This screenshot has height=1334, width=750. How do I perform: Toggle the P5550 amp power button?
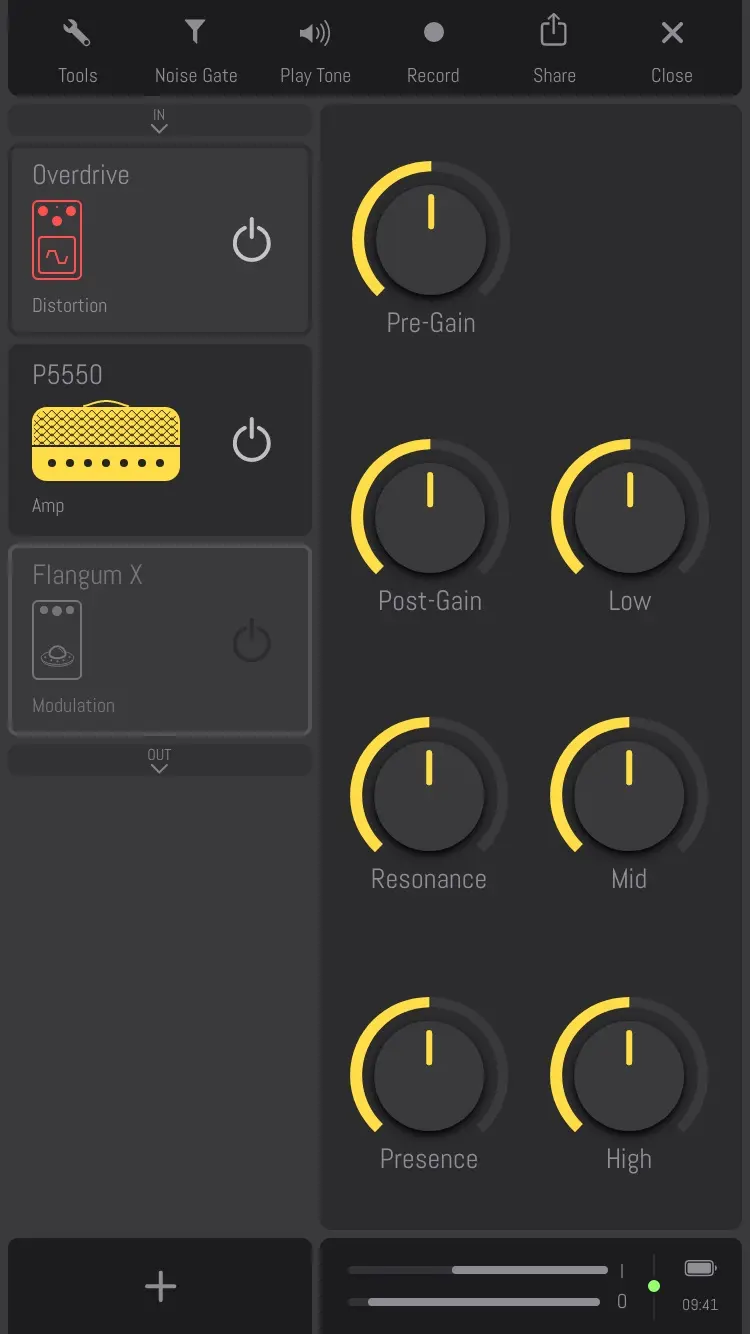pos(251,441)
